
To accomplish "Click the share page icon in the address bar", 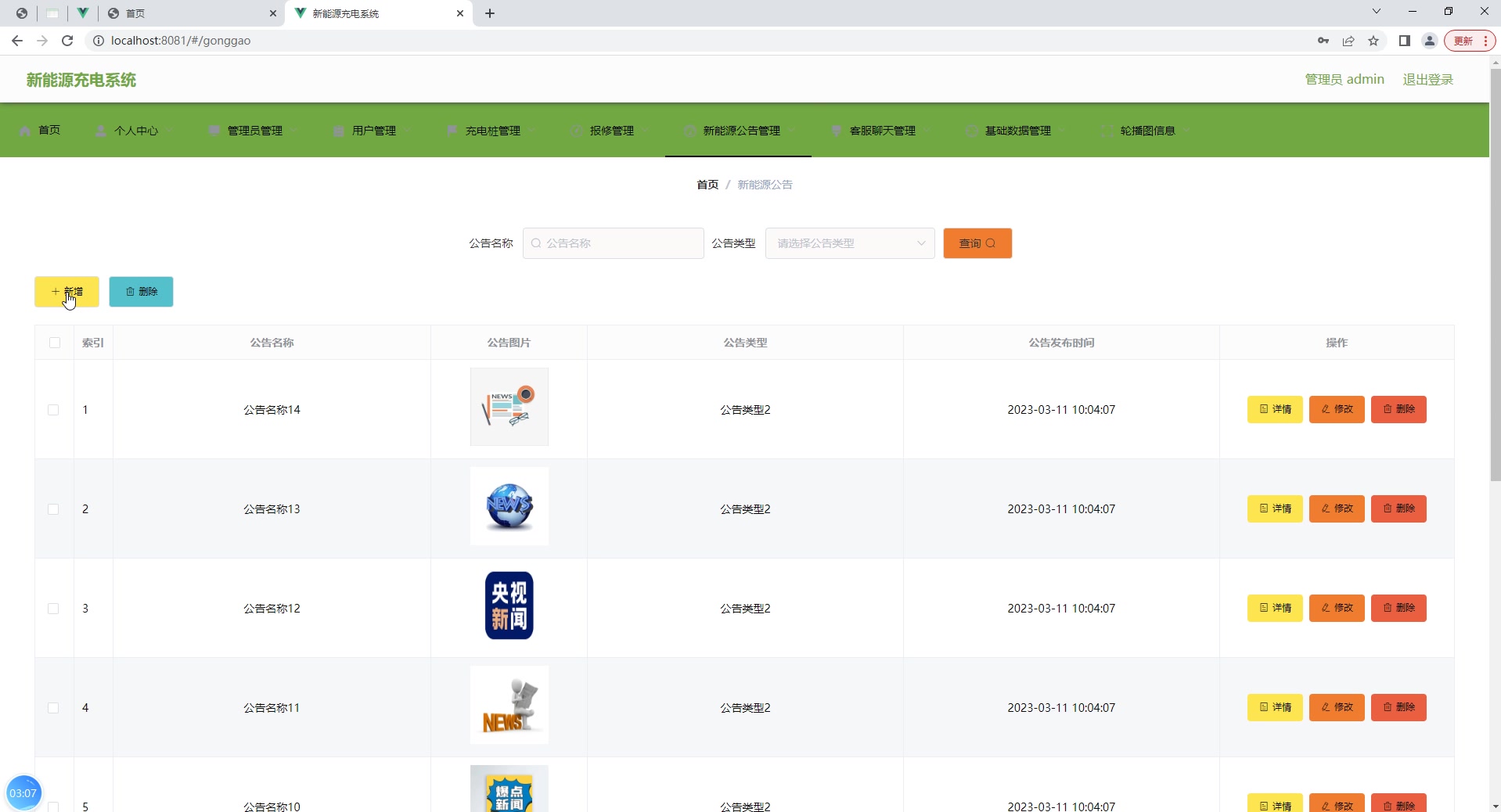I will pyautogui.click(x=1348, y=41).
